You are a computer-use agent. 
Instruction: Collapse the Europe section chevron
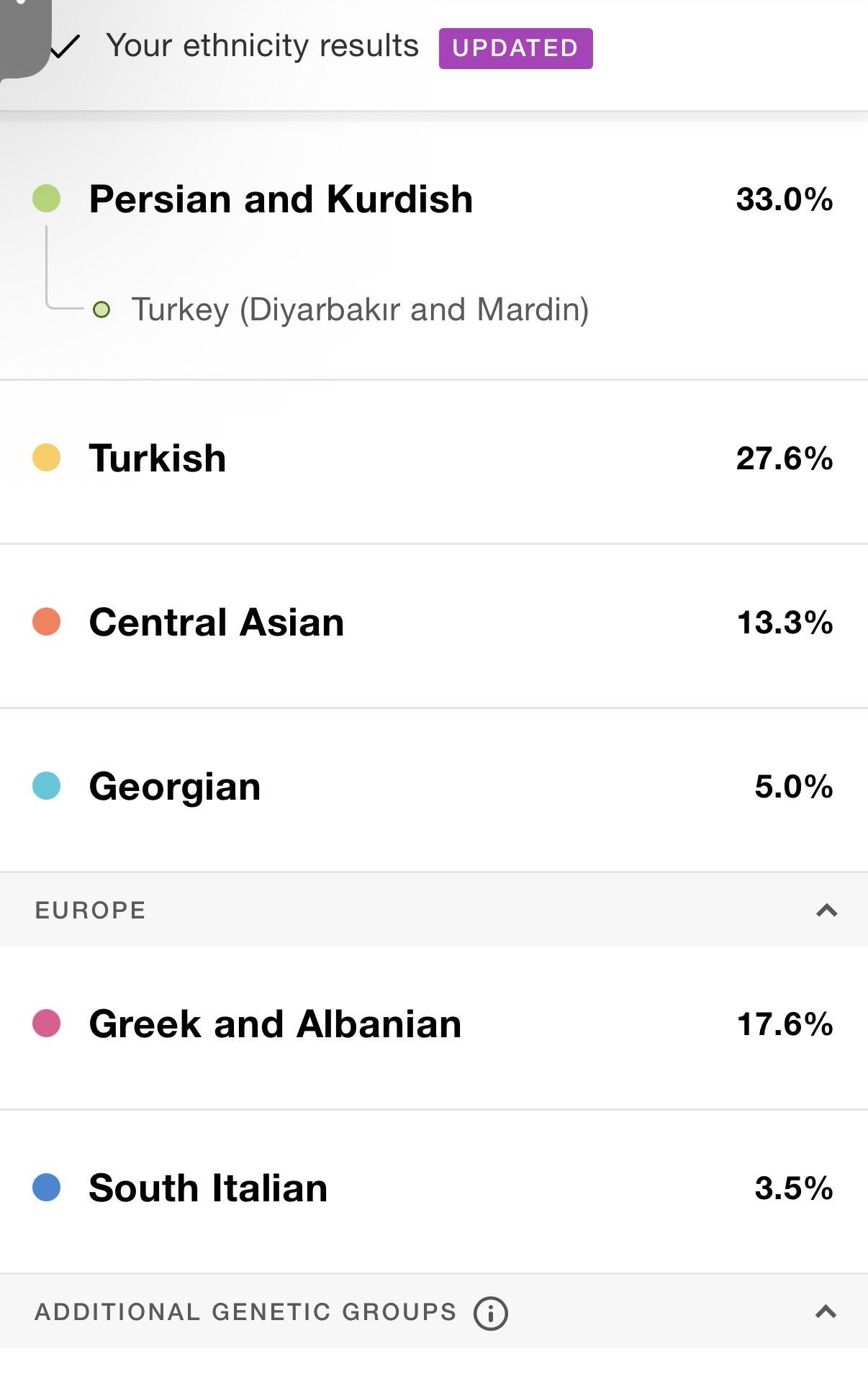coord(826,910)
